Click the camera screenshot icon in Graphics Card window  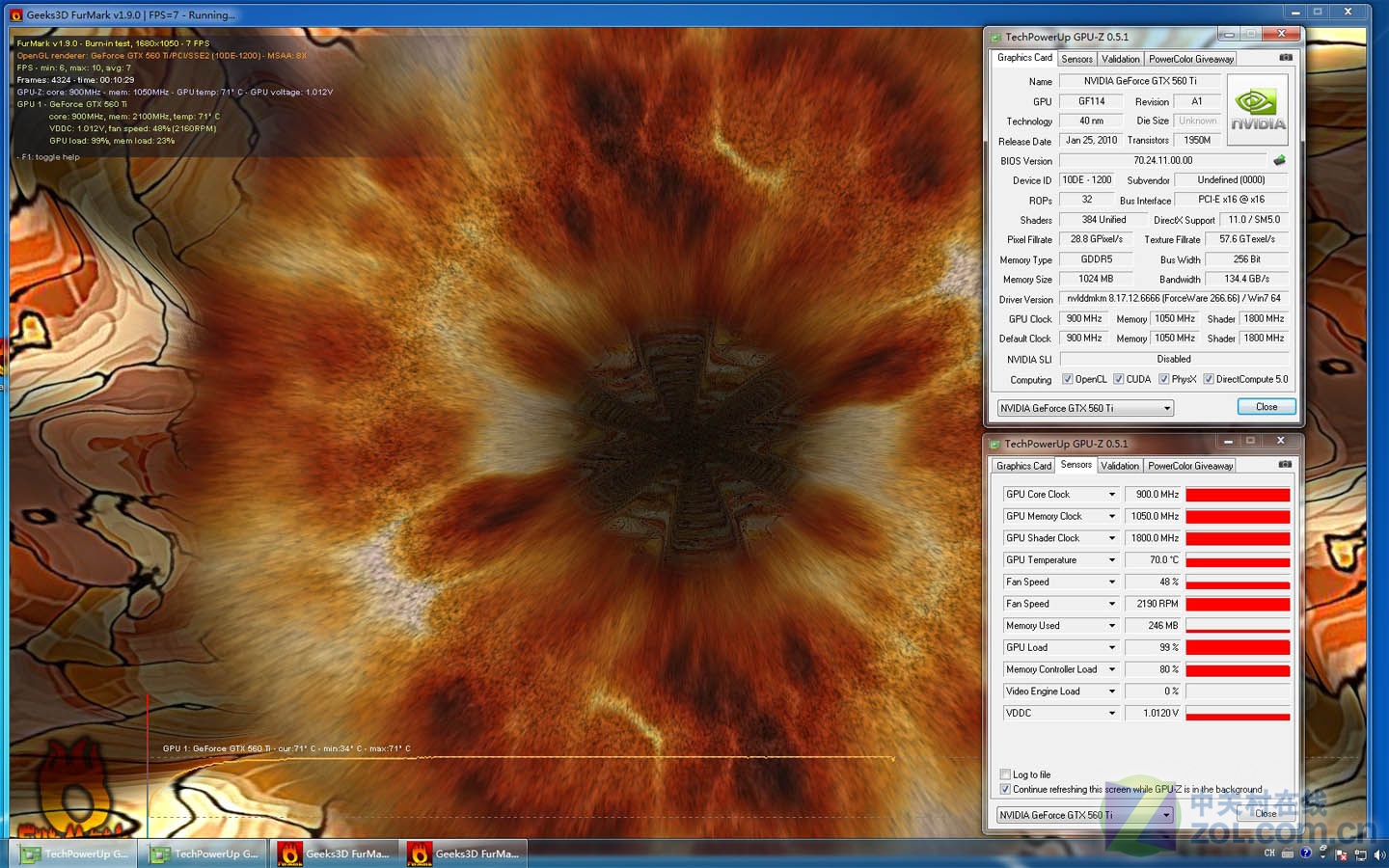pos(1286,58)
